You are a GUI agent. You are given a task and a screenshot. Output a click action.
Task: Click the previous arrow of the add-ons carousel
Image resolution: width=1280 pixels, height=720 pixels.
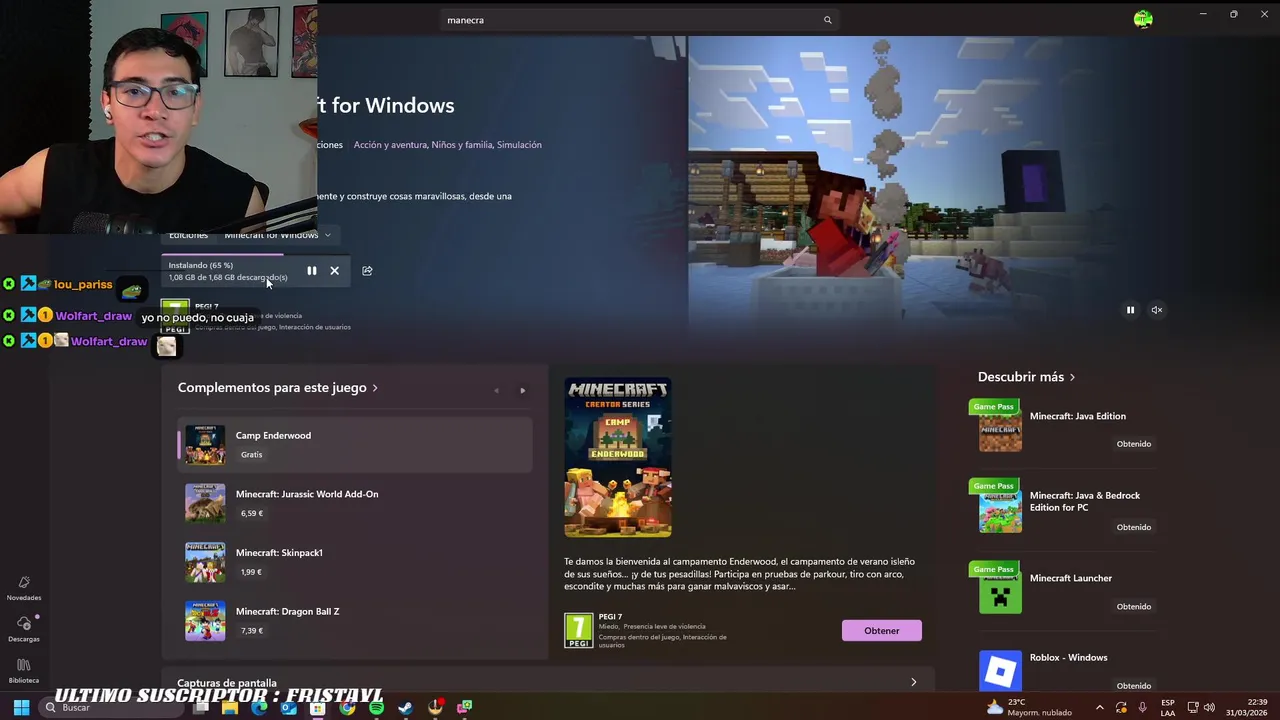click(496, 391)
